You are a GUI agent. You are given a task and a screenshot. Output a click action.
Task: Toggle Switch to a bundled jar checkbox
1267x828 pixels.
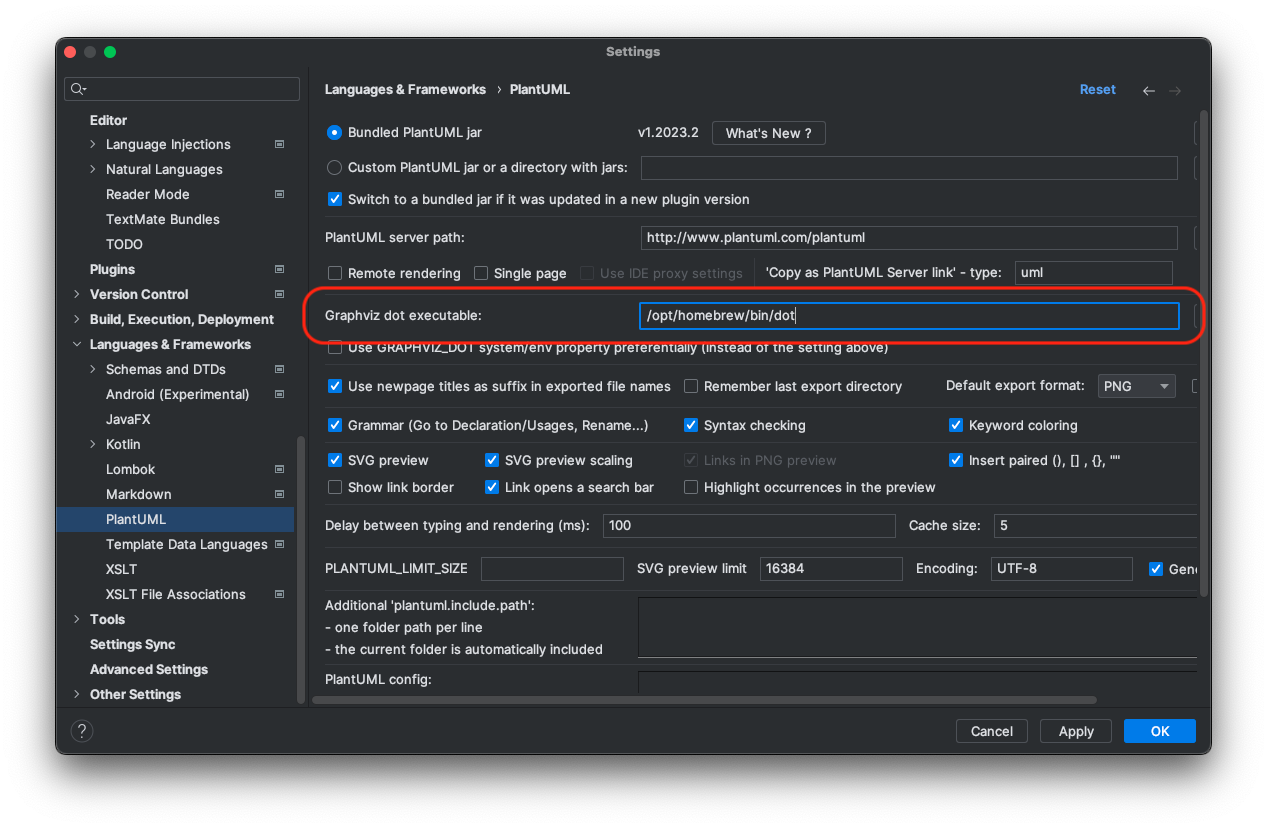coord(335,199)
